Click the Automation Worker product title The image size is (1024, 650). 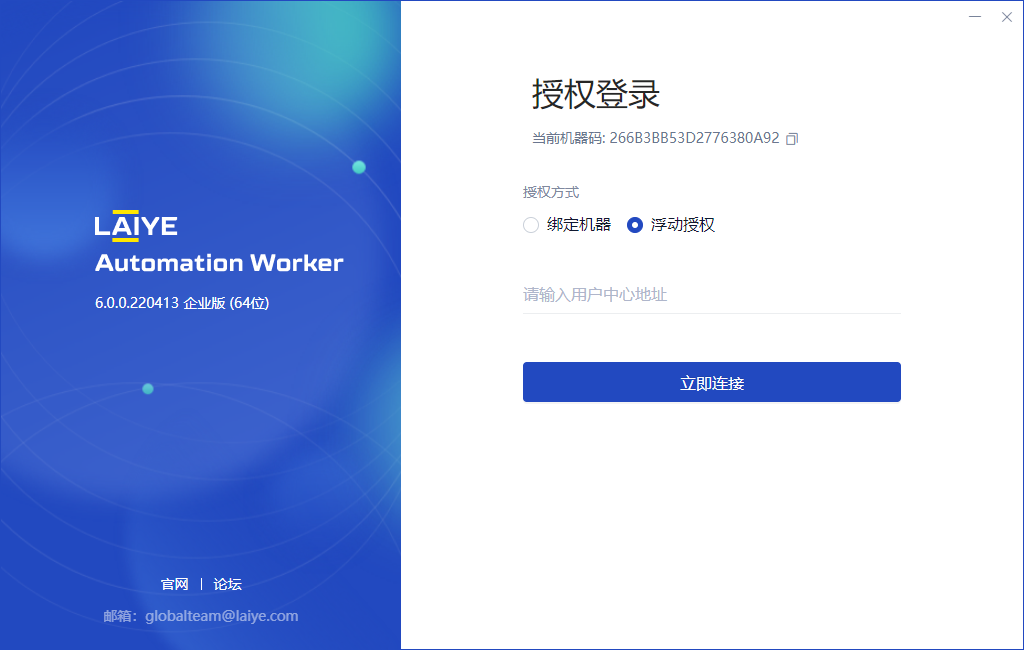(x=219, y=263)
